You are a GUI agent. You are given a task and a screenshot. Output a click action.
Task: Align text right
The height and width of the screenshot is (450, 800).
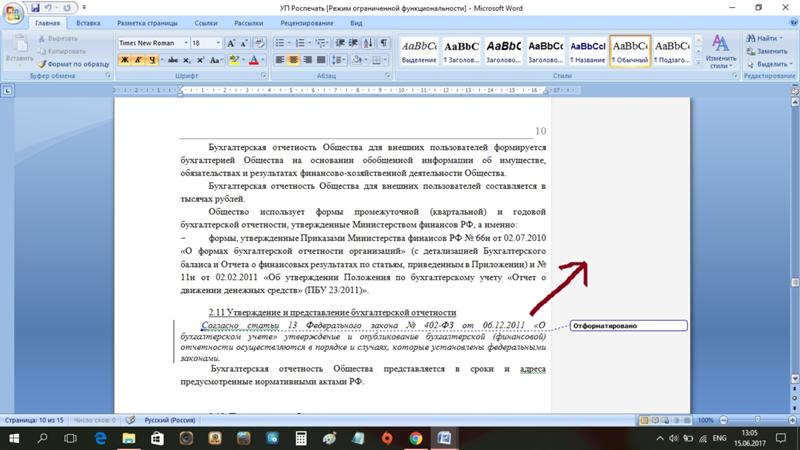coord(307,60)
